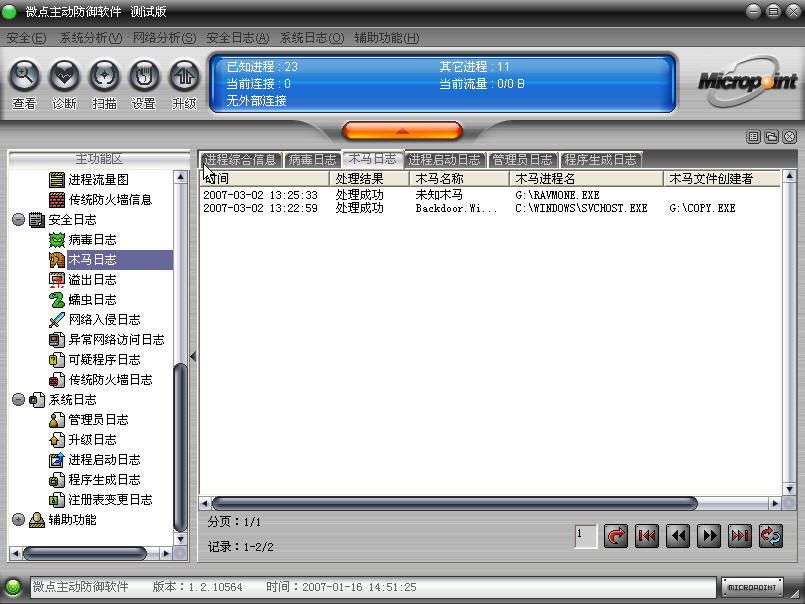
Task: Click the 病毒日志 green virus icon
Action: pyautogui.click(x=56, y=240)
